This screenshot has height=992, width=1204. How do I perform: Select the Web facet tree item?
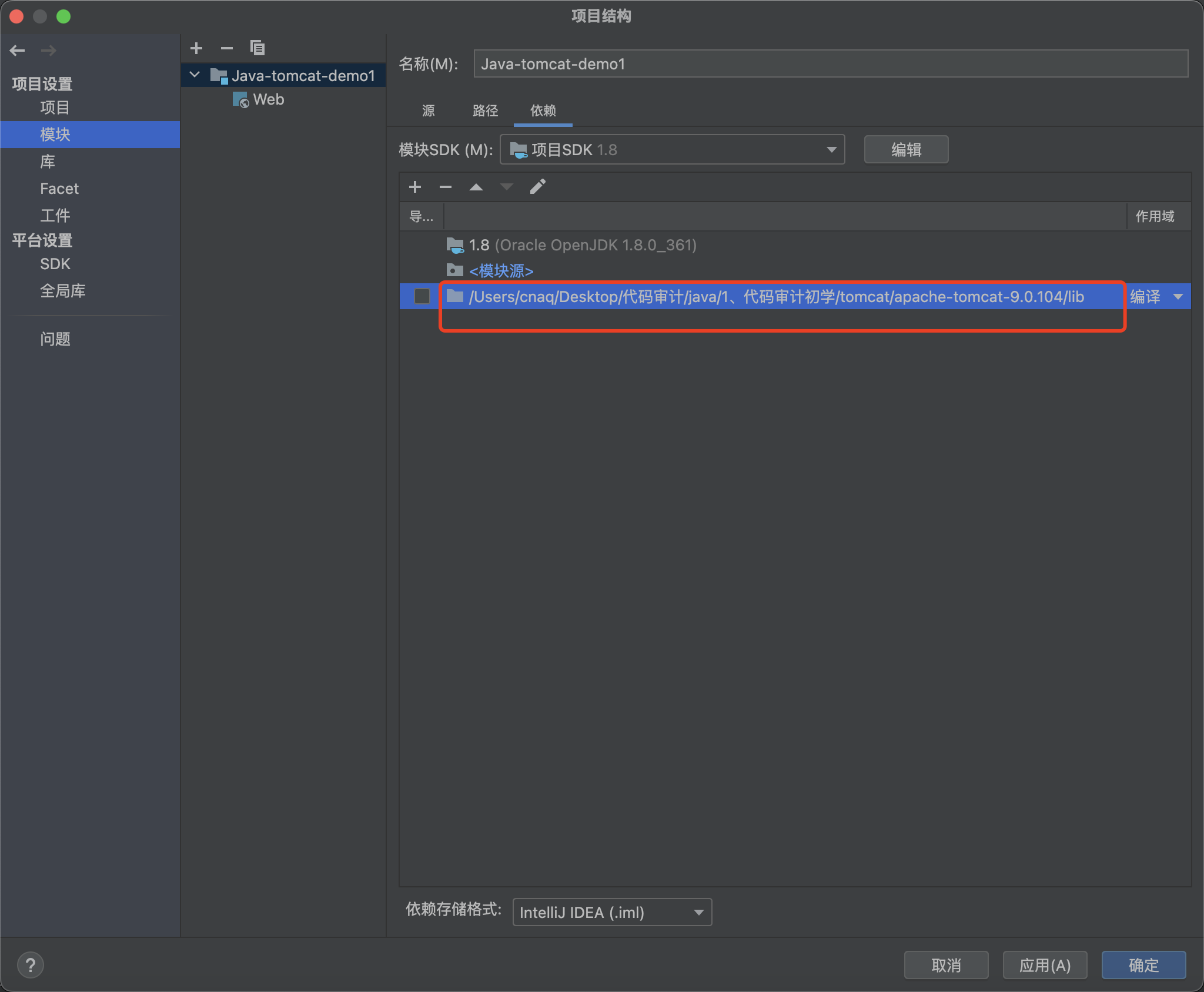point(268,100)
